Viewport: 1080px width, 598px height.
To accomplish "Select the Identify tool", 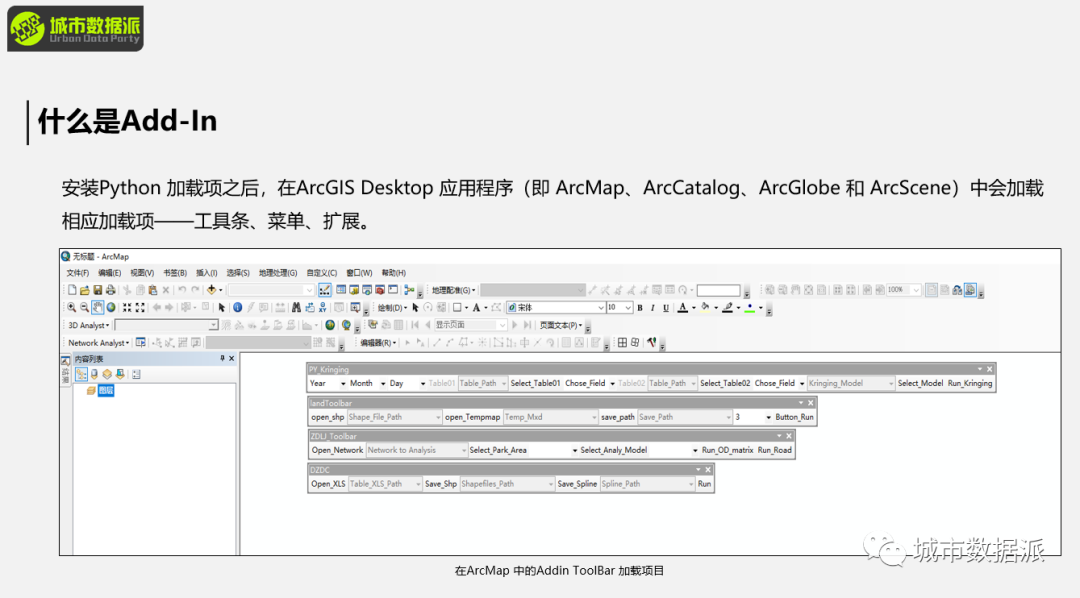I will pos(238,307).
